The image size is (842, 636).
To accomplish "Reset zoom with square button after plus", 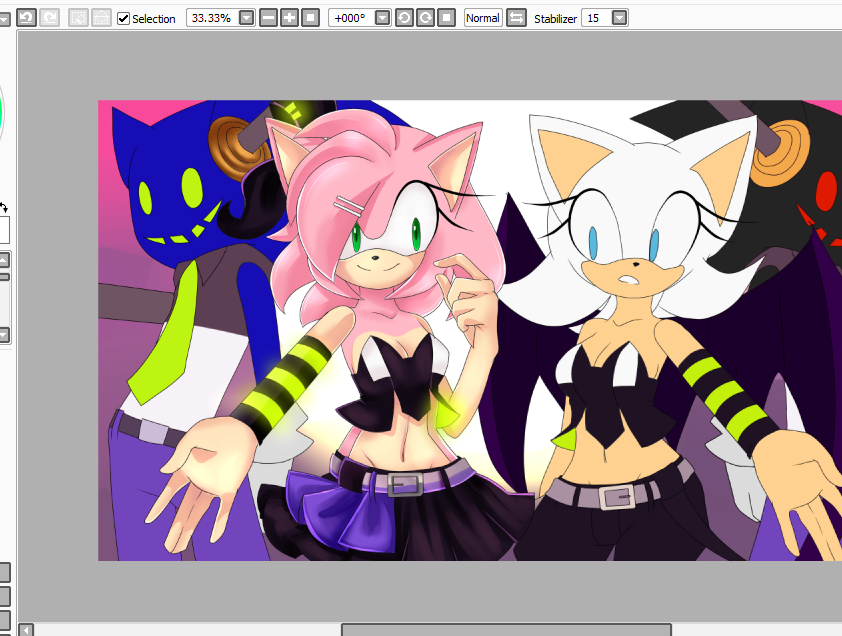I will [x=310, y=18].
